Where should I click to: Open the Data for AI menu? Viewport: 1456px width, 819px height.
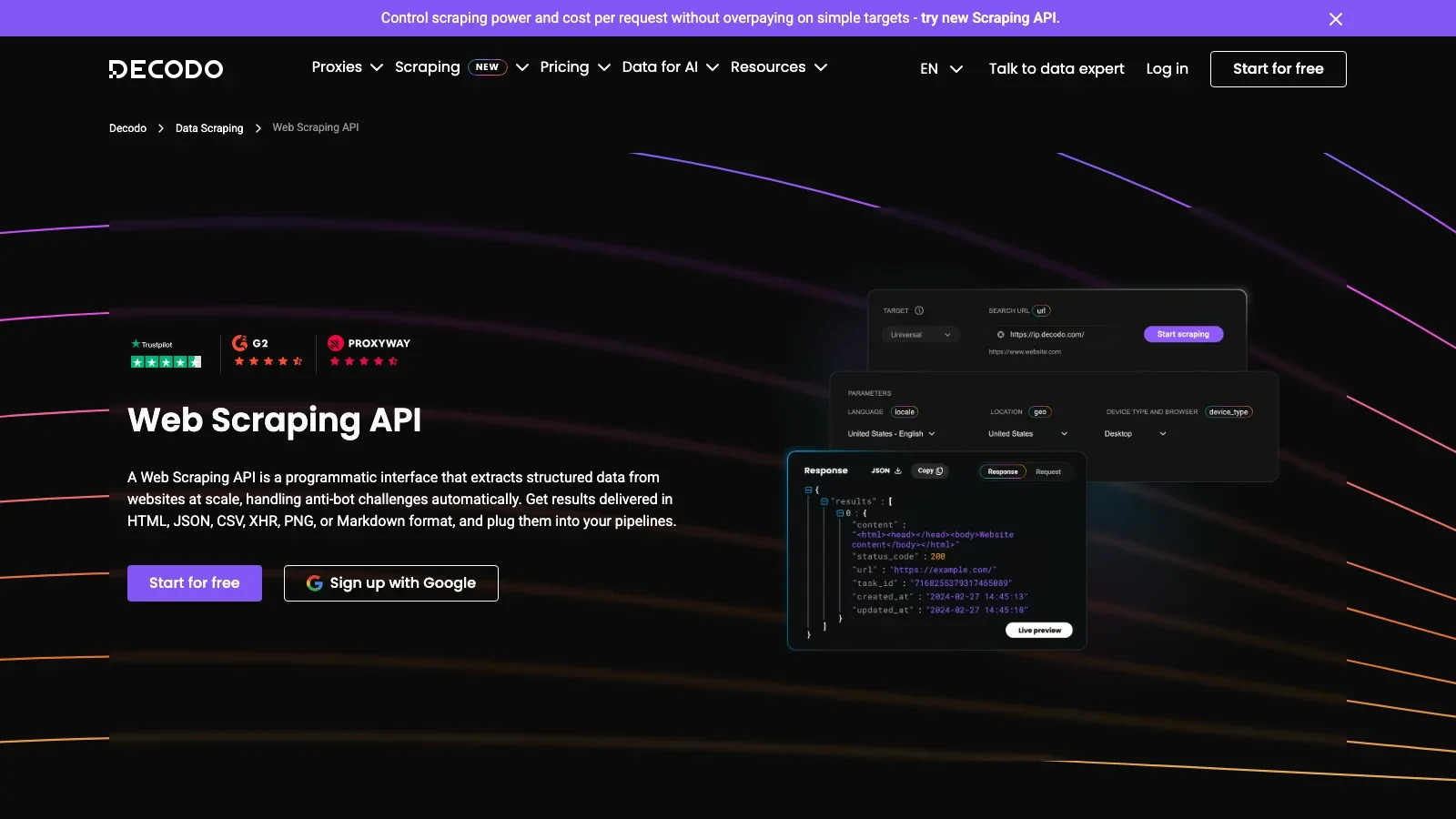click(660, 67)
